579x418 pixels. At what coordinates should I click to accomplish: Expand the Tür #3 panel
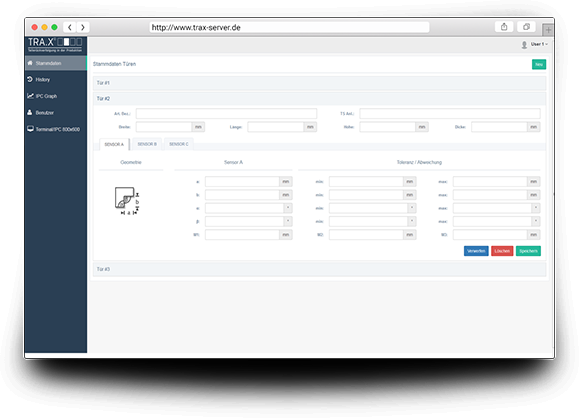[x=319, y=269]
